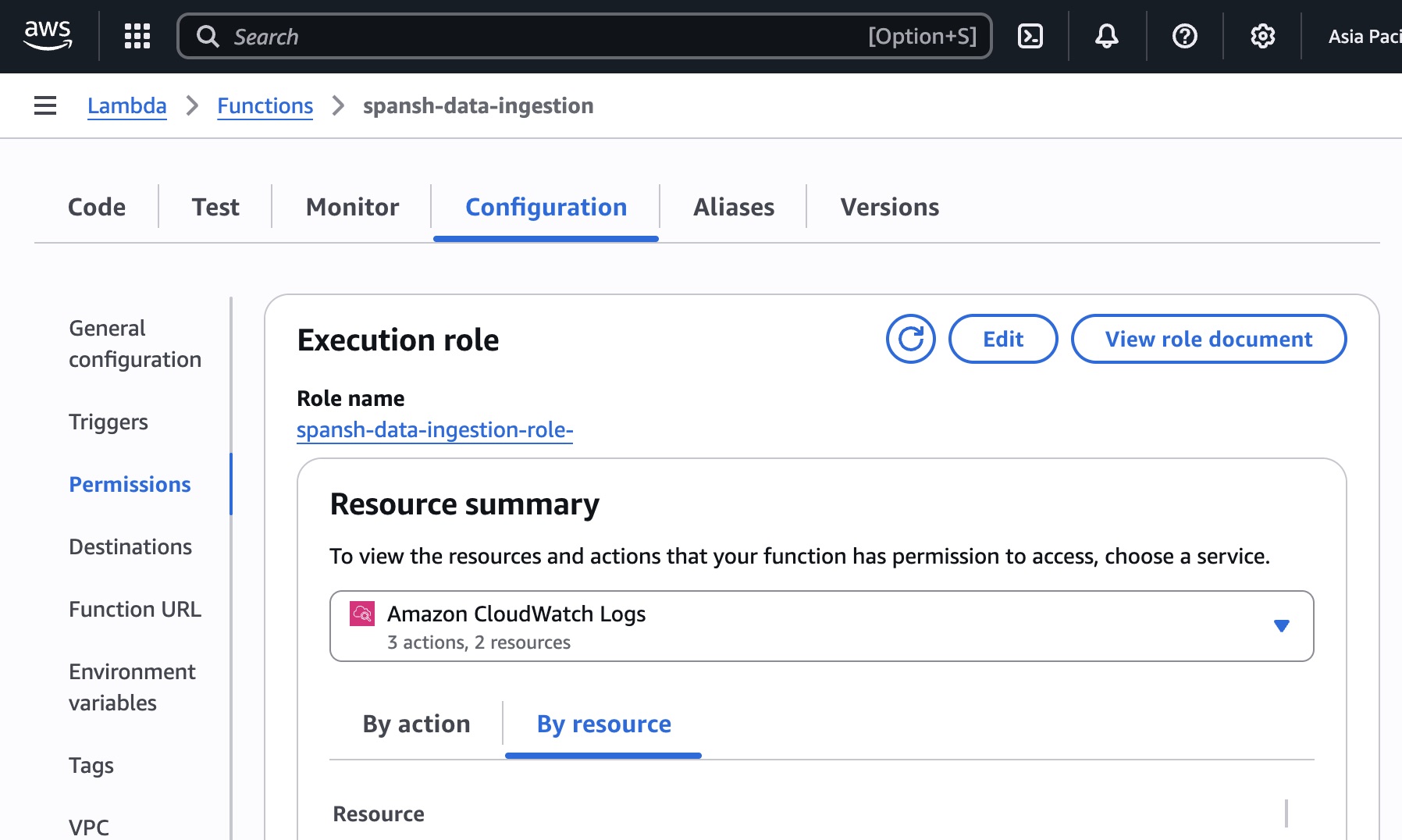Switch to the Code tab

(97, 207)
